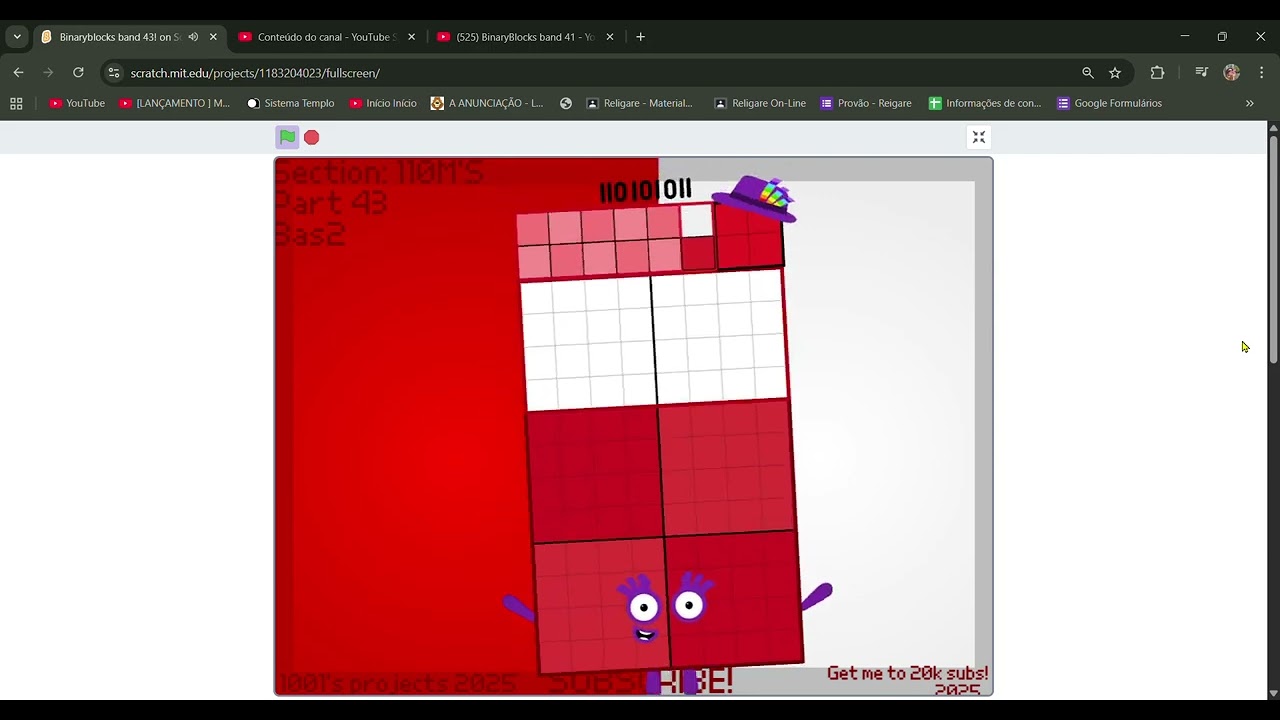The height and width of the screenshot is (720, 1280).
Task: Minimize the Chrome window
Action: (x=1184, y=36)
